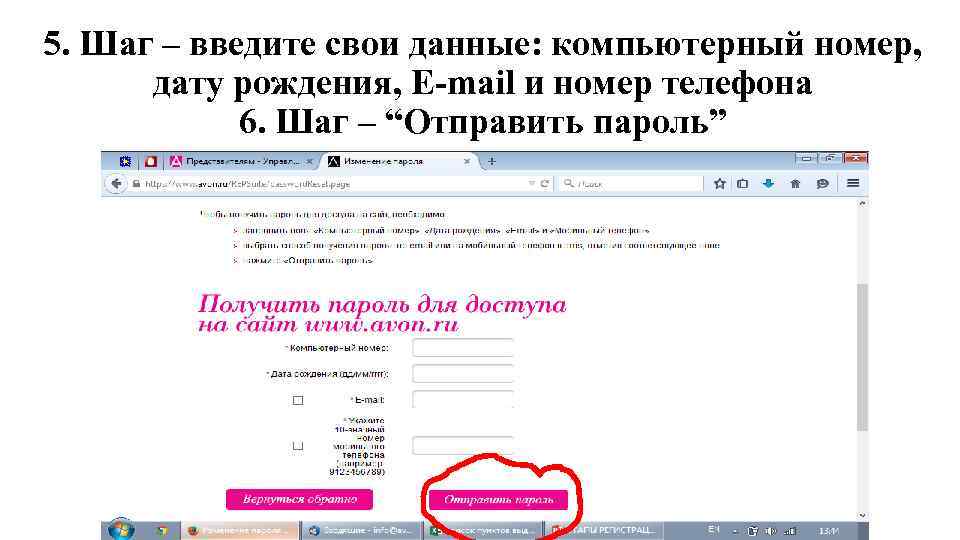Click the taskbar clock
Image resolution: width=960 pixels, height=540 pixels.
pyautogui.click(x=829, y=531)
